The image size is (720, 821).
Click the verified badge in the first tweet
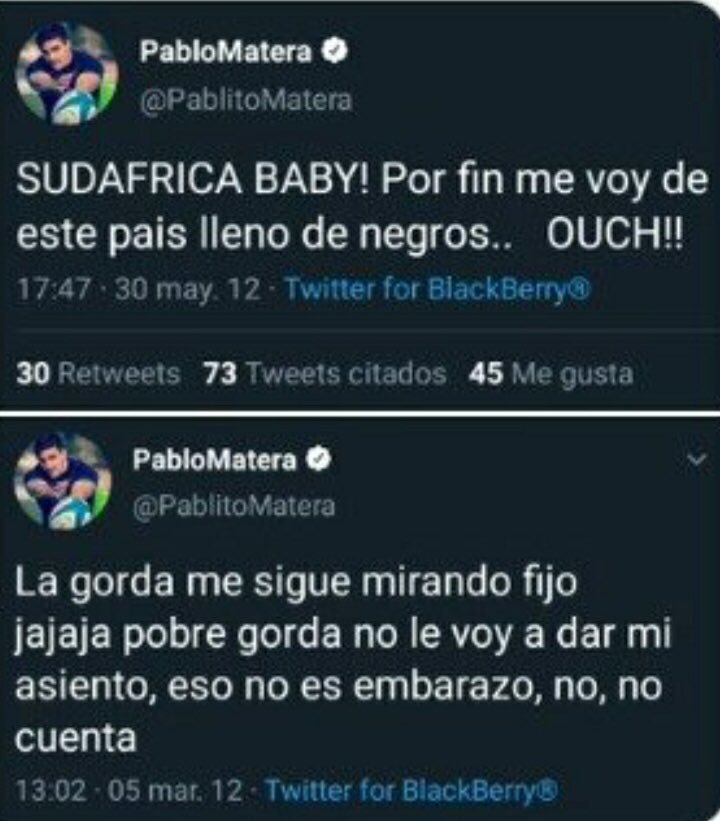(x=335, y=51)
